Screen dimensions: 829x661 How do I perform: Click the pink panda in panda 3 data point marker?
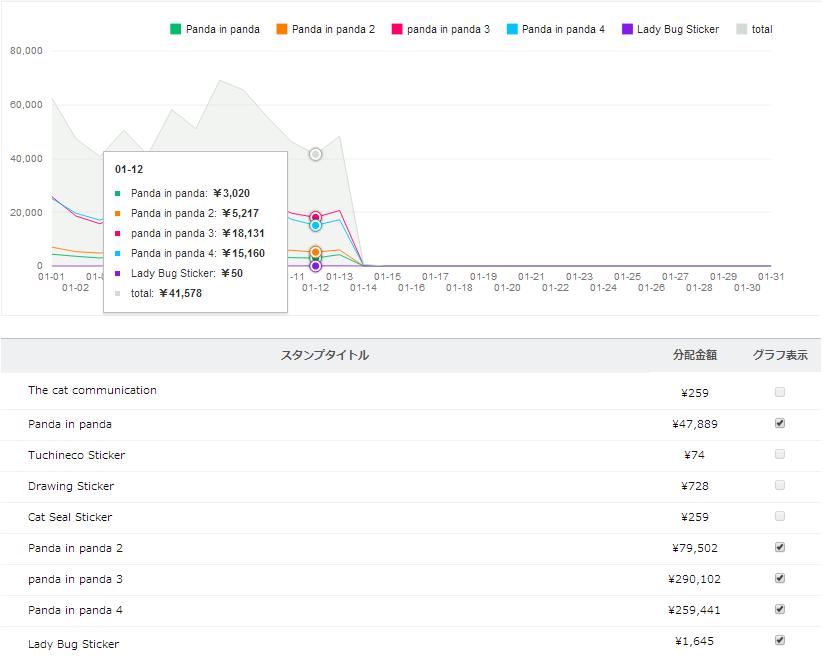(x=315, y=217)
